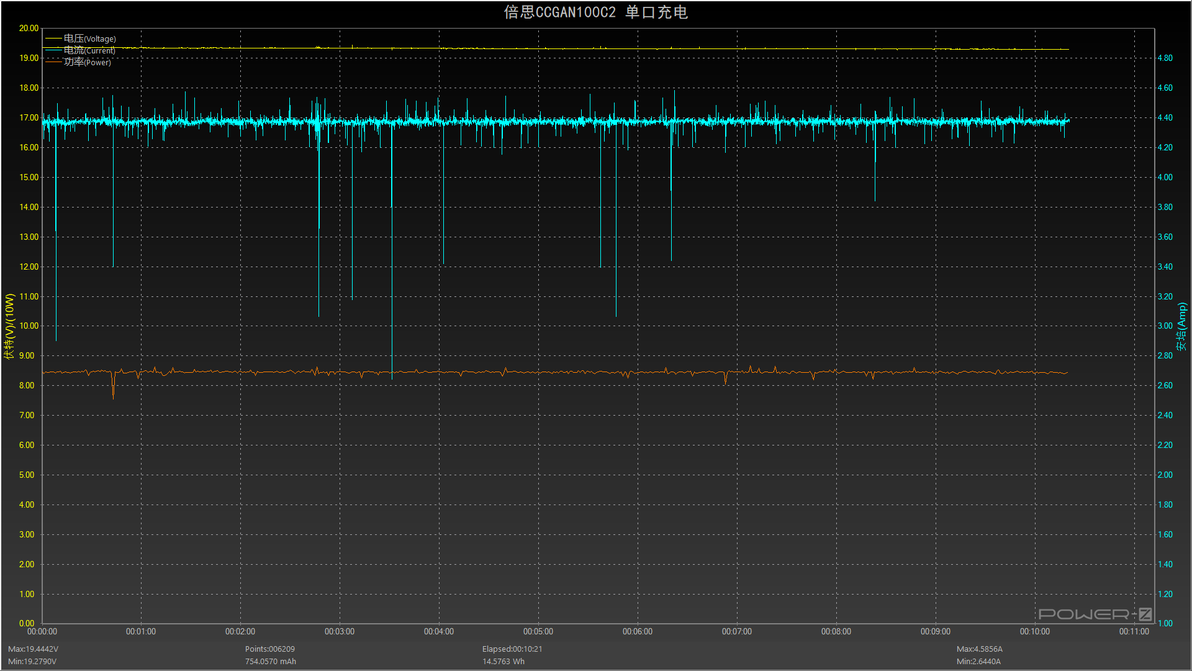Click the right axis title 安培(Amp)

point(1181,327)
